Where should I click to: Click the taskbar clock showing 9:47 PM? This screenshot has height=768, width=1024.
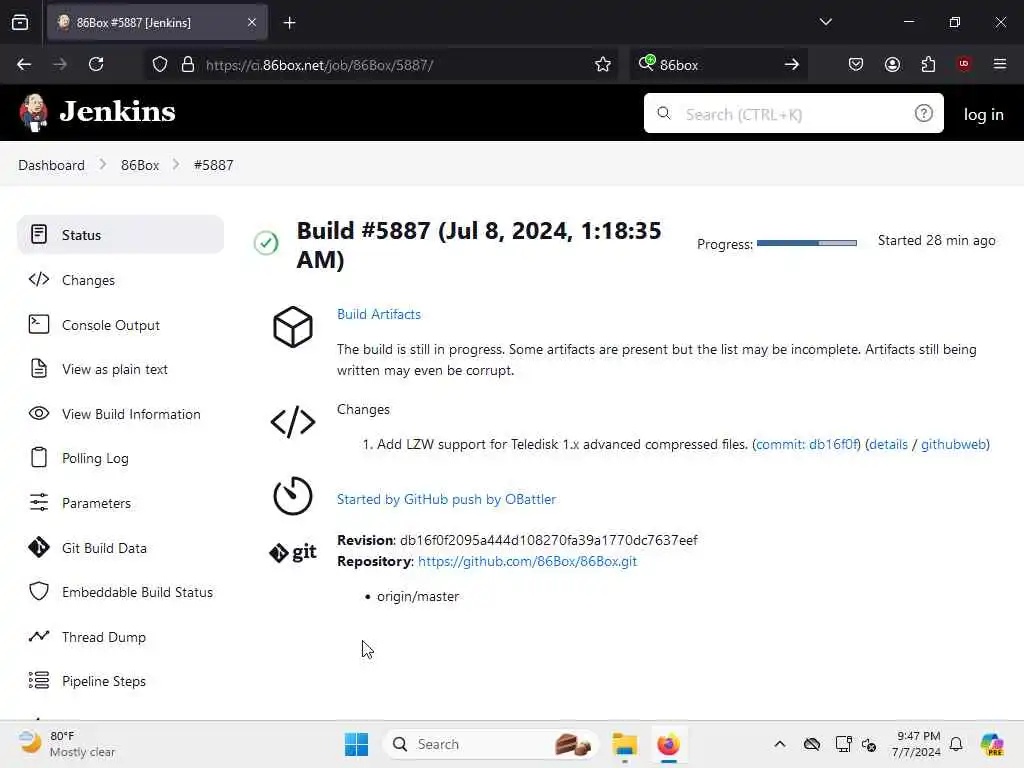click(917, 744)
